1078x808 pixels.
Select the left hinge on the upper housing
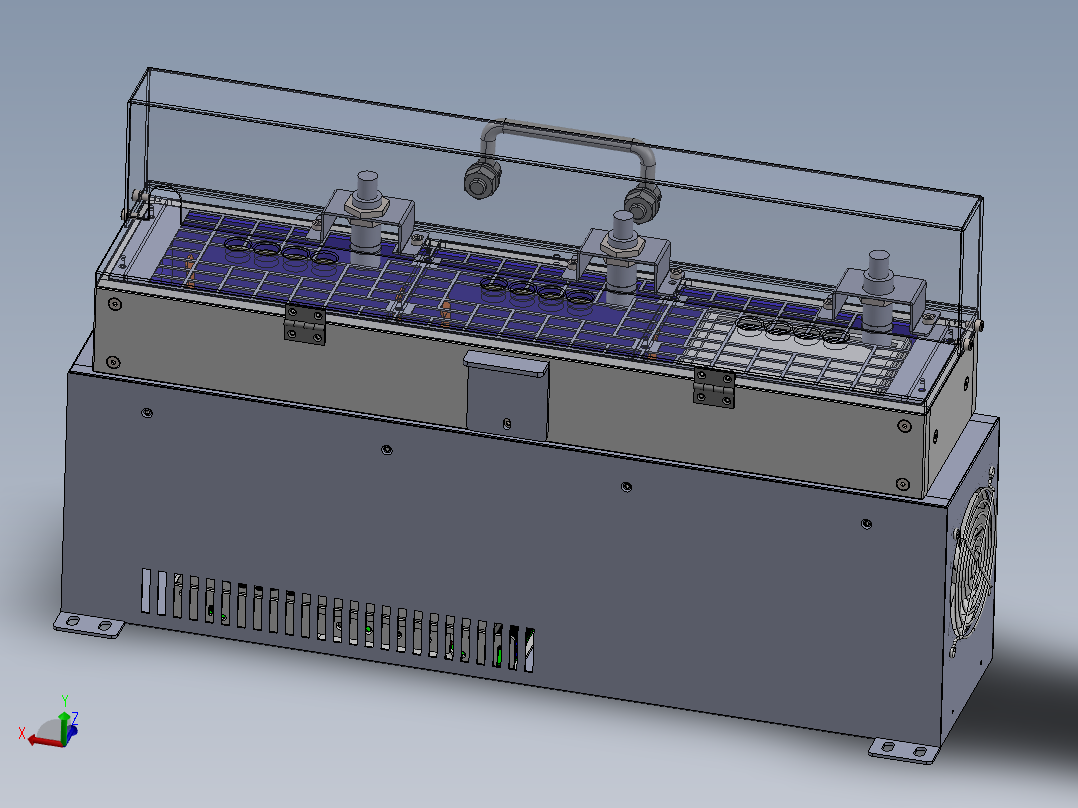pos(305,323)
